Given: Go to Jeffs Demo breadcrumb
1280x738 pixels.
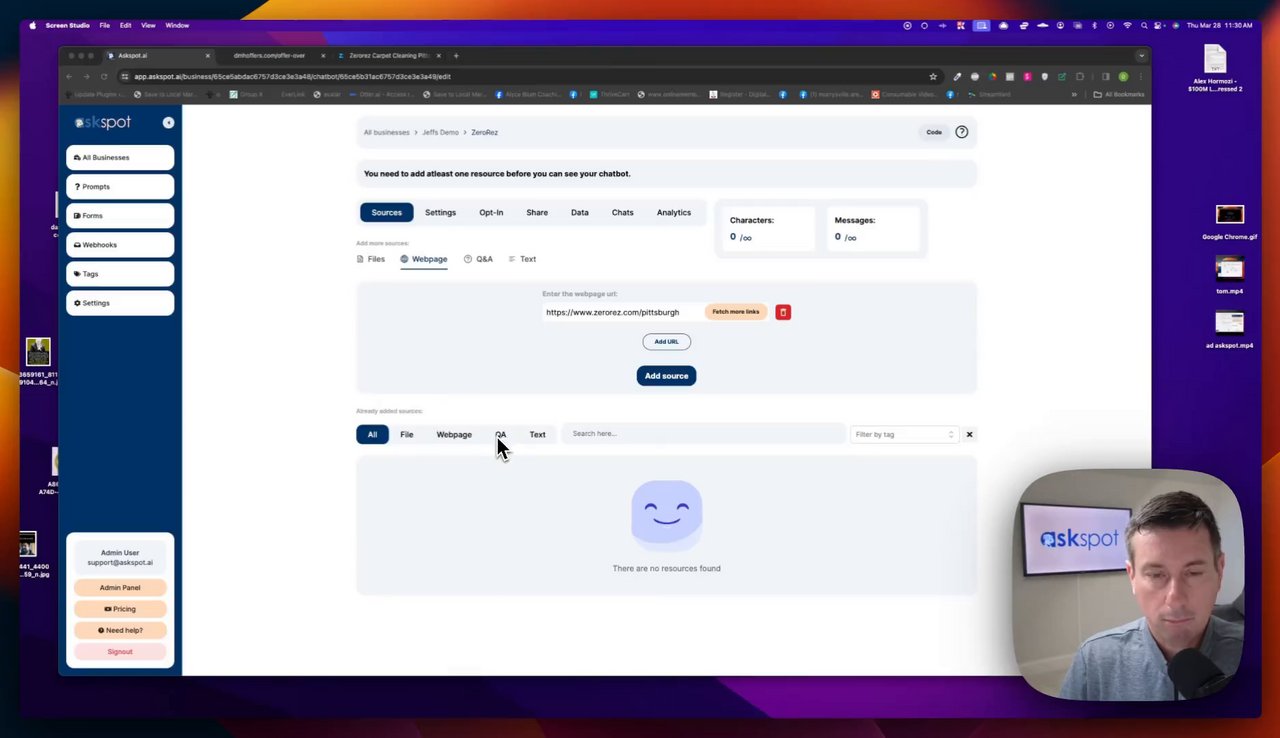Looking at the screenshot, I should tap(440, 132).
